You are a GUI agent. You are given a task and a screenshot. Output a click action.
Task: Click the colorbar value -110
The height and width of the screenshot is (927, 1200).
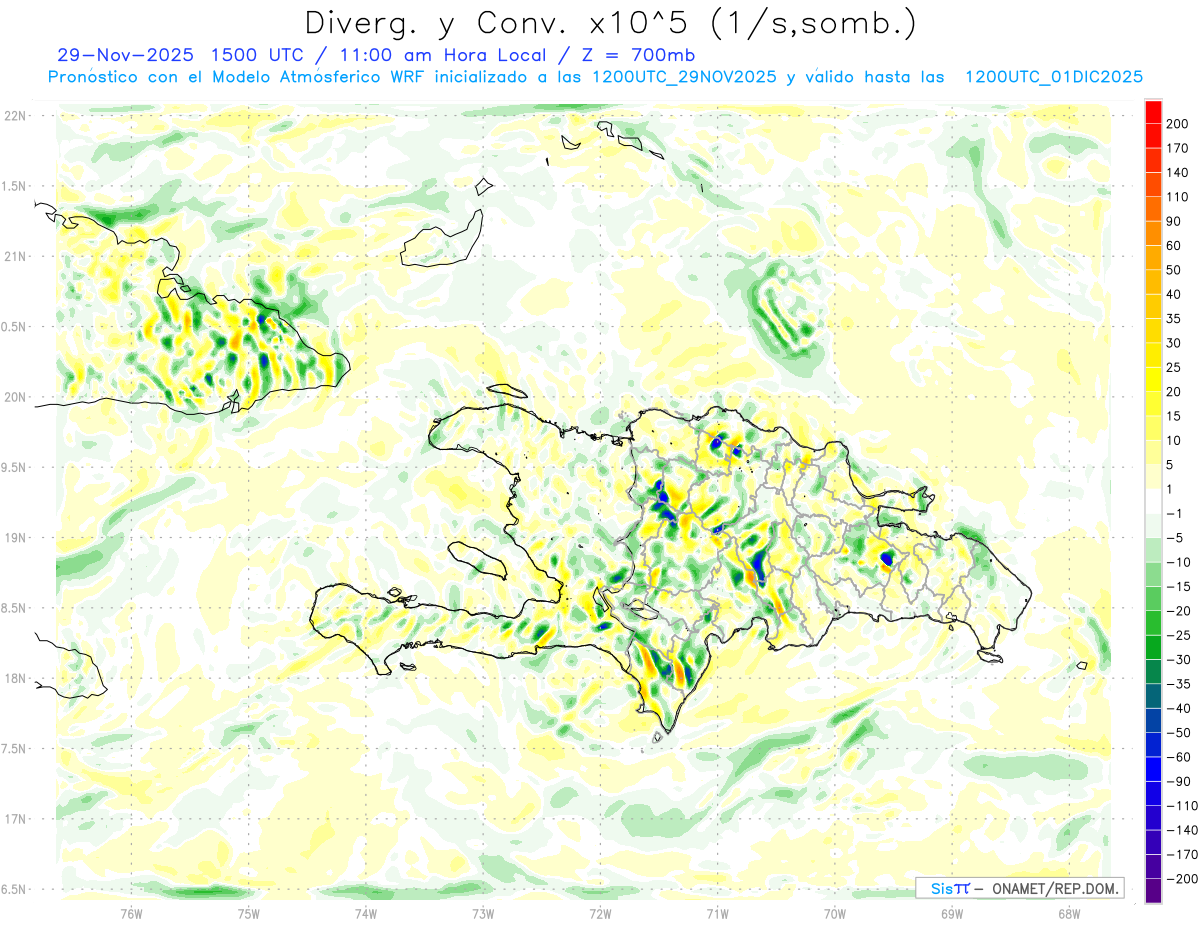pyautogui.click(x=1181, y=806)
